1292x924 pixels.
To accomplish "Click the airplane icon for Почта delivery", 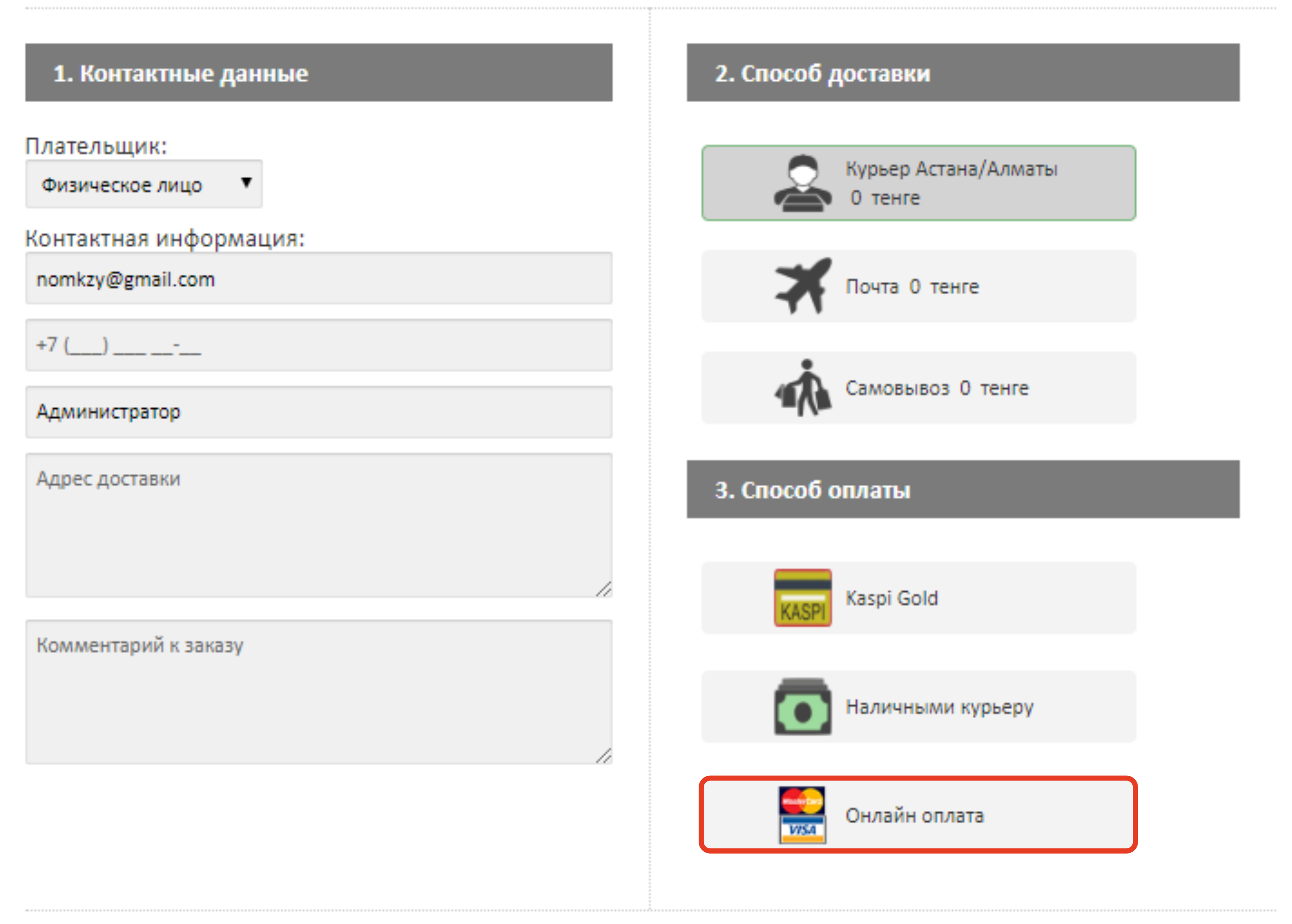I will click(803, 286).
